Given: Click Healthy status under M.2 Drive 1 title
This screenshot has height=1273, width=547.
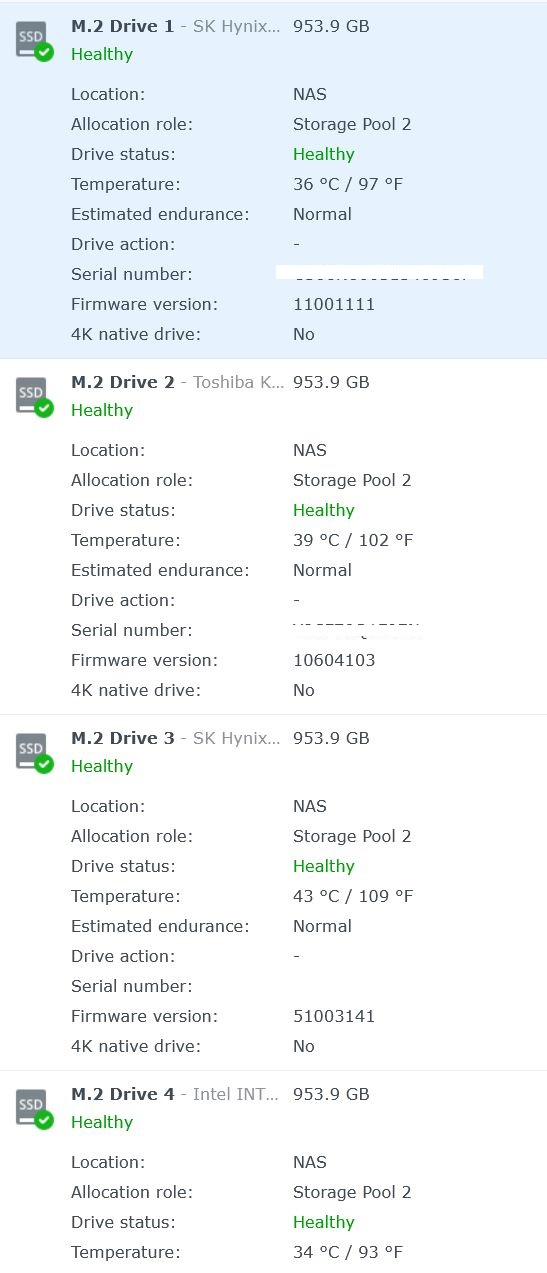Looking at the screenshot, I should [x=102, y=54].
